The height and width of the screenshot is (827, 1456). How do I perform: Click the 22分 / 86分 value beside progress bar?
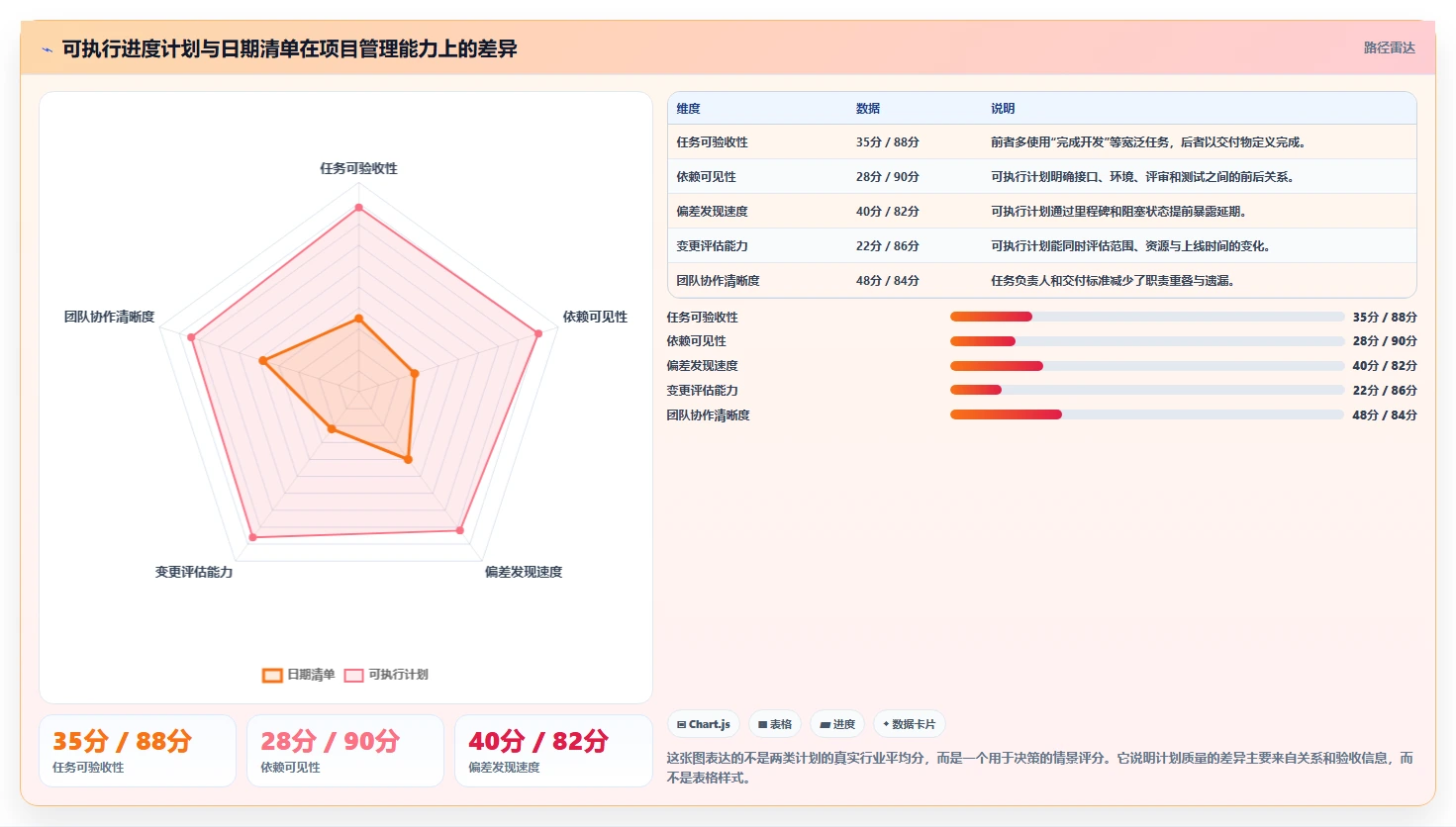(1385, 391)
